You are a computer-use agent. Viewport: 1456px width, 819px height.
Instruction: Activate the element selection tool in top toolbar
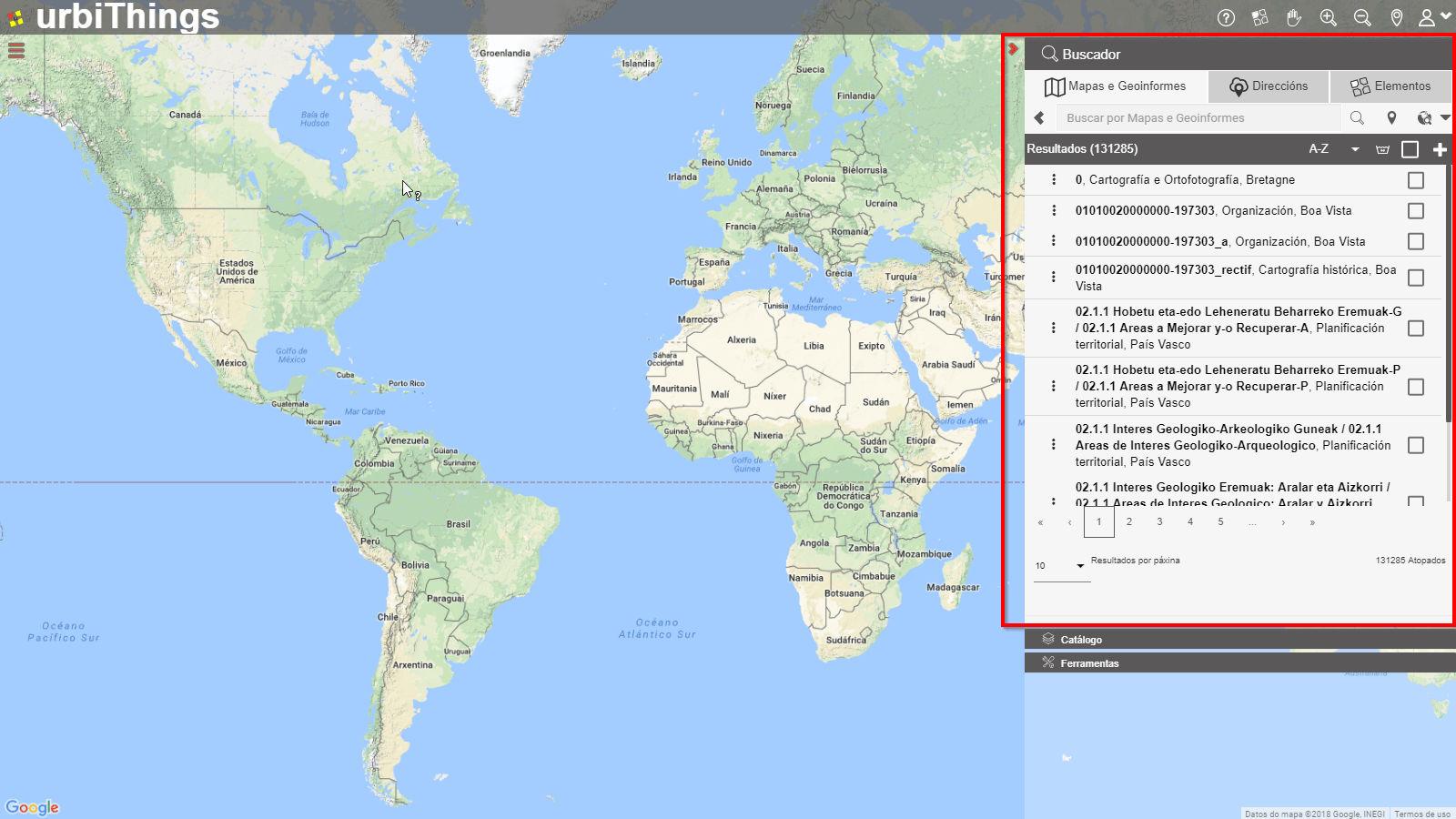pos(1260,17)
